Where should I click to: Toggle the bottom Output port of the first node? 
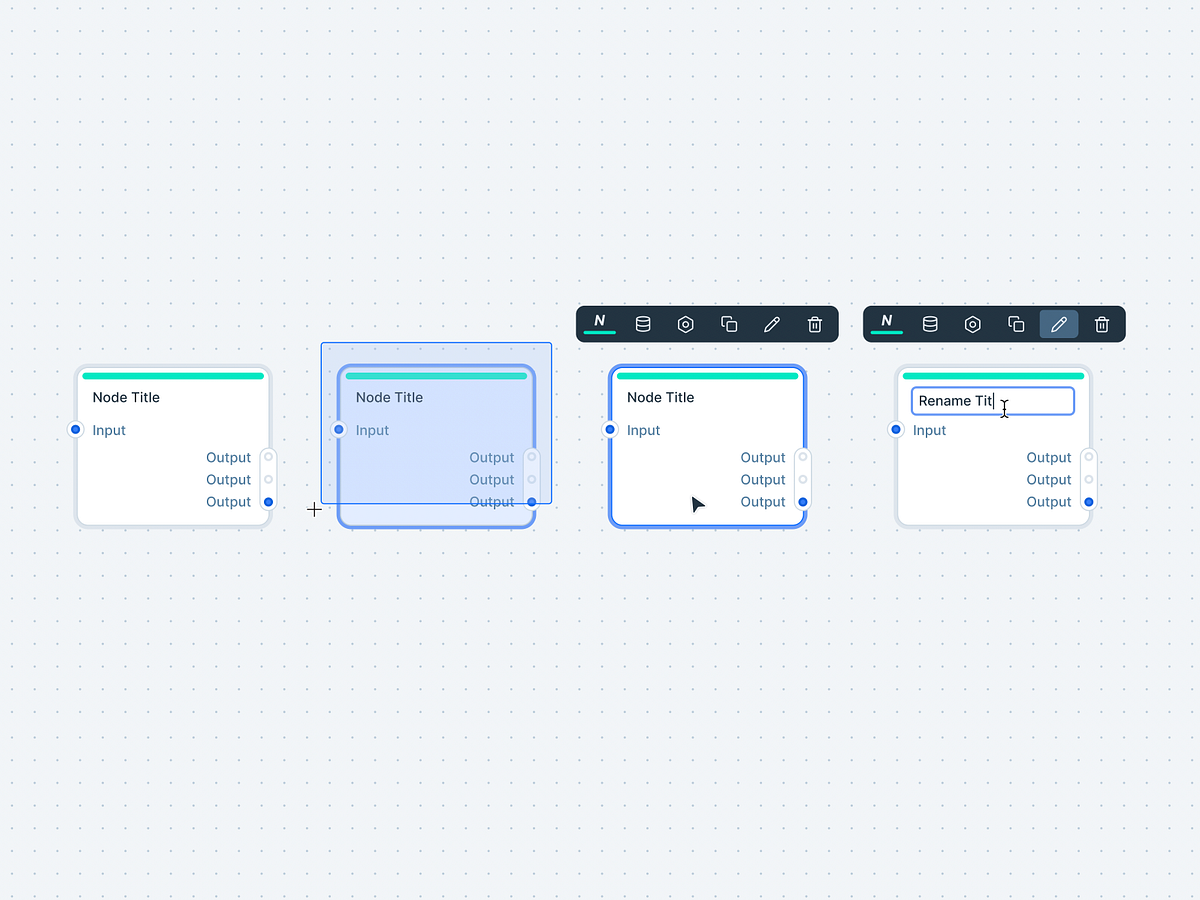(268, 502)
